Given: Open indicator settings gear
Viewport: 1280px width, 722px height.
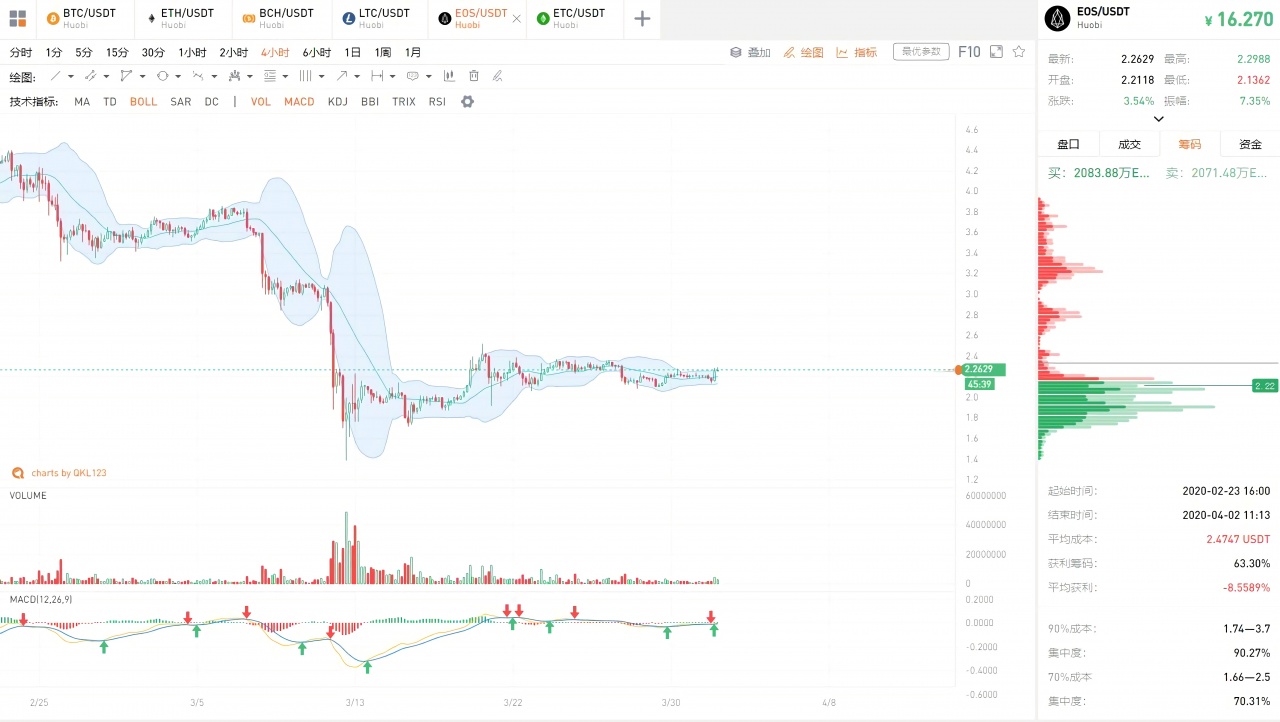Looking at the screenshot, I should click(467, 101).
